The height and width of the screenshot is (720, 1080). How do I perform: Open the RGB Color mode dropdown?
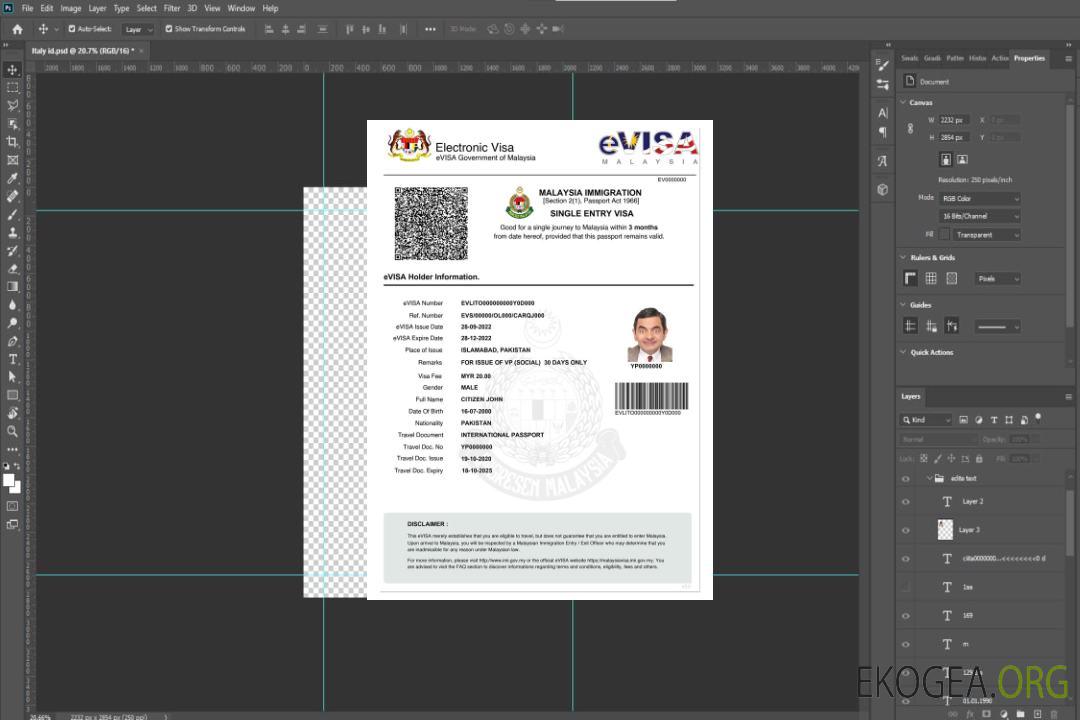click(x=979, y=198)
